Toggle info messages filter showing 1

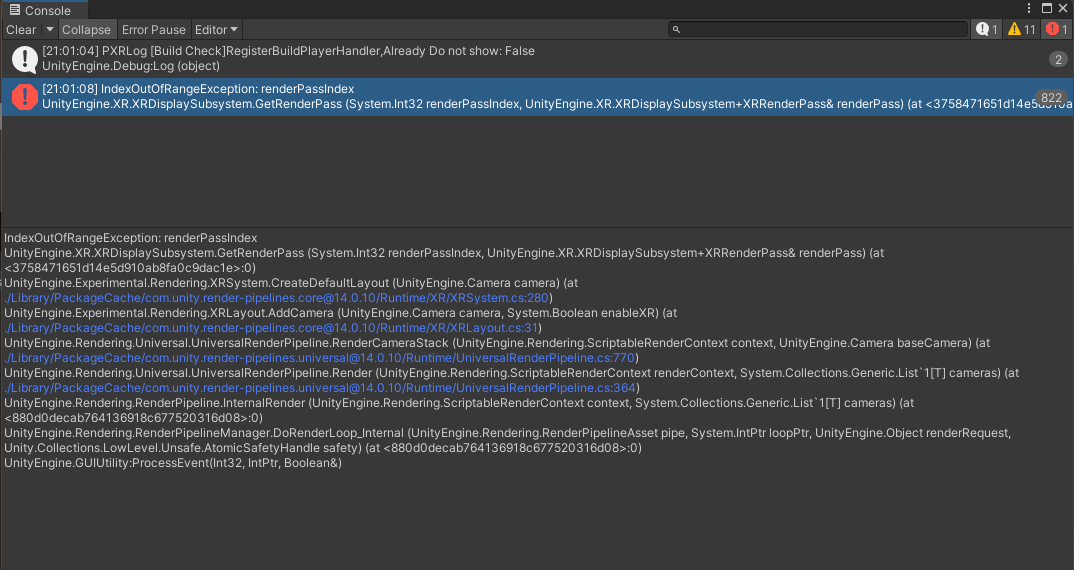coord(987,29)
